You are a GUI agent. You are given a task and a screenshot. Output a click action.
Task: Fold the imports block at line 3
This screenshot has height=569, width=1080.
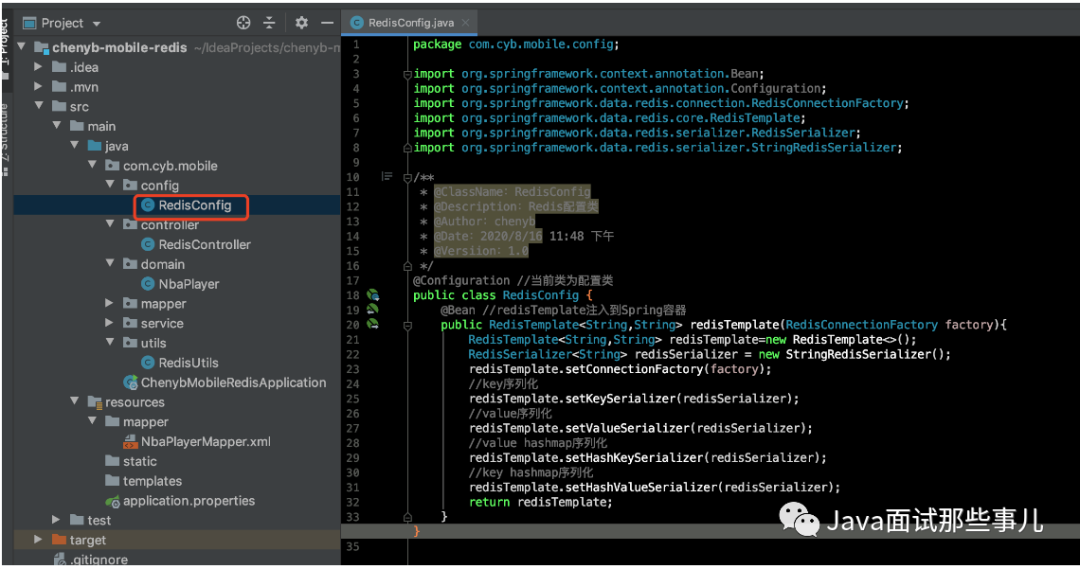(x=407, y=74)
